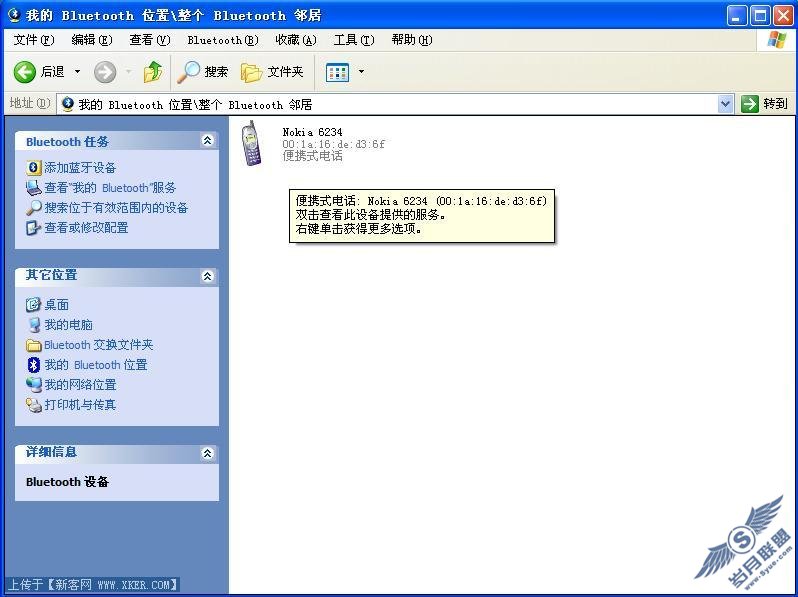
Task: Click the Nokia 6234 device name
Action: tap(312, 132)
